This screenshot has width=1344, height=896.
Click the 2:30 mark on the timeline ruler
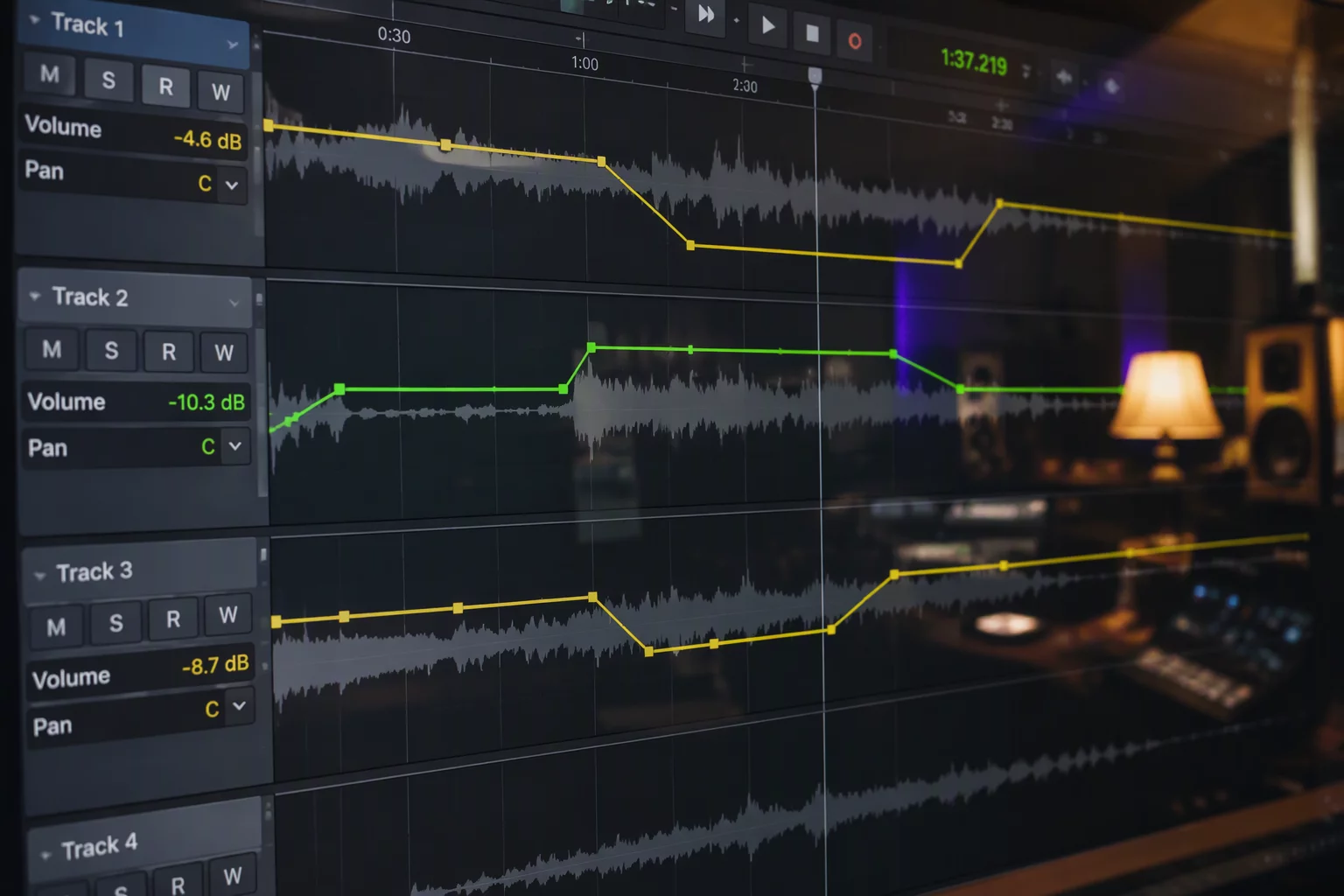[x=745, y=86]
